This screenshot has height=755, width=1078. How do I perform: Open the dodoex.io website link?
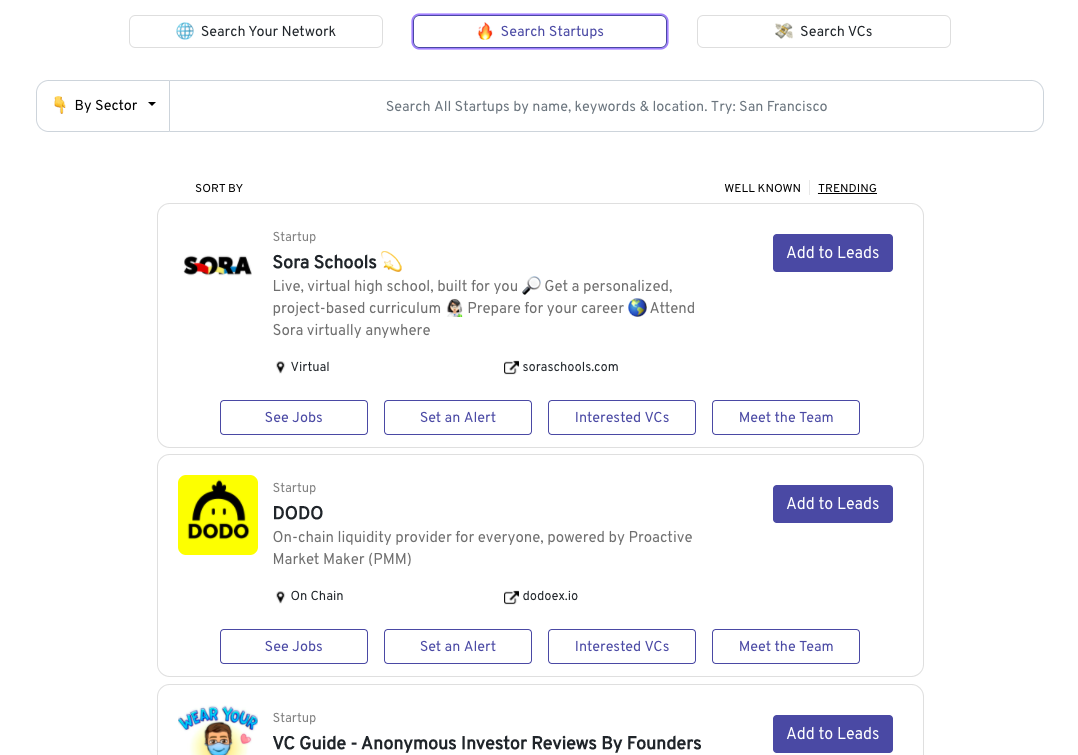pyautogui.click(x=550, y=597)
